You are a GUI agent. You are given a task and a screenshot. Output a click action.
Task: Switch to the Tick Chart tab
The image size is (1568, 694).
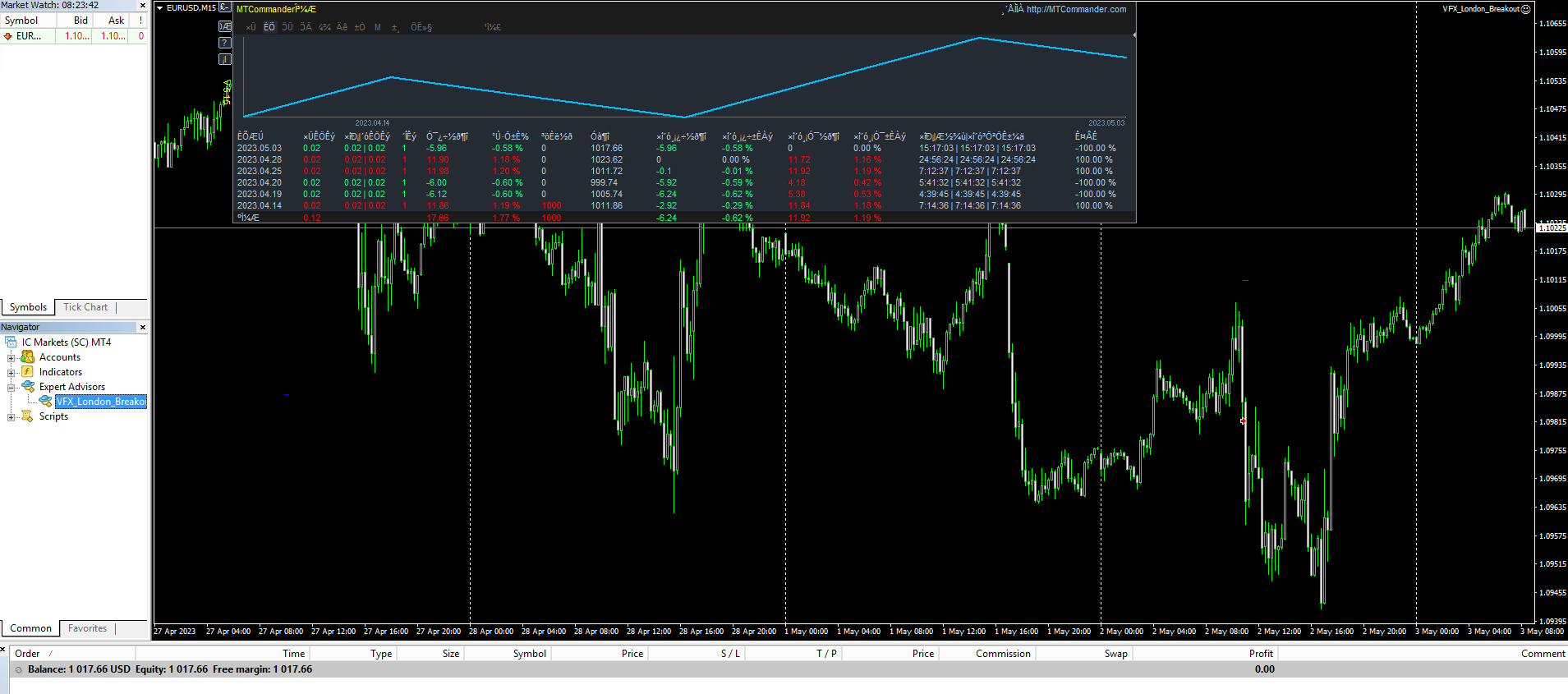[85, 307]
